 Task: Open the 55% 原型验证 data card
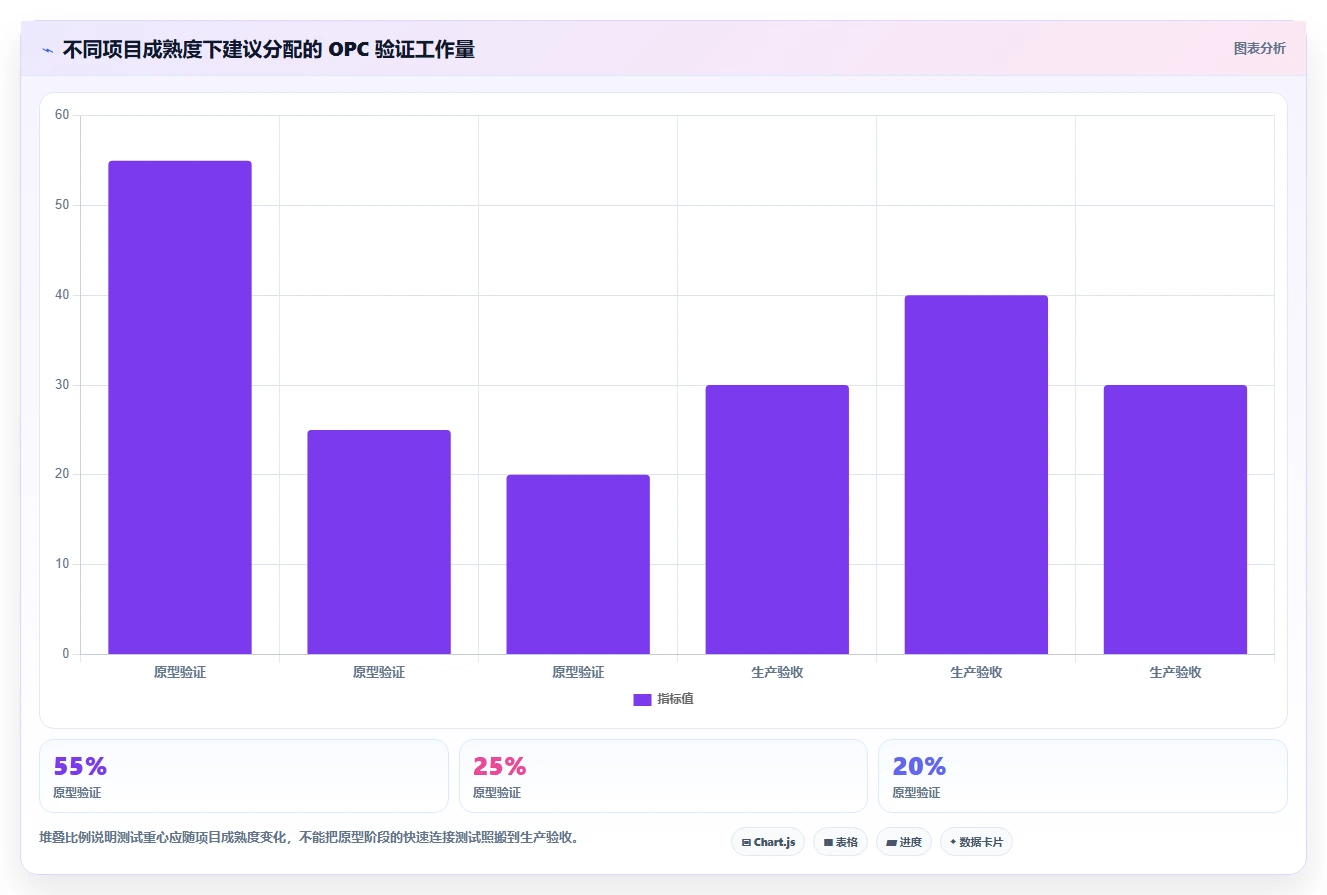point(244,776)
